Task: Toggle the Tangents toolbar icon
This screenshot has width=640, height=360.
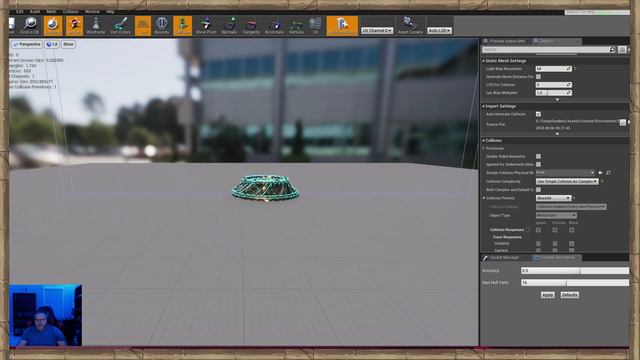Action: [251, 25]
